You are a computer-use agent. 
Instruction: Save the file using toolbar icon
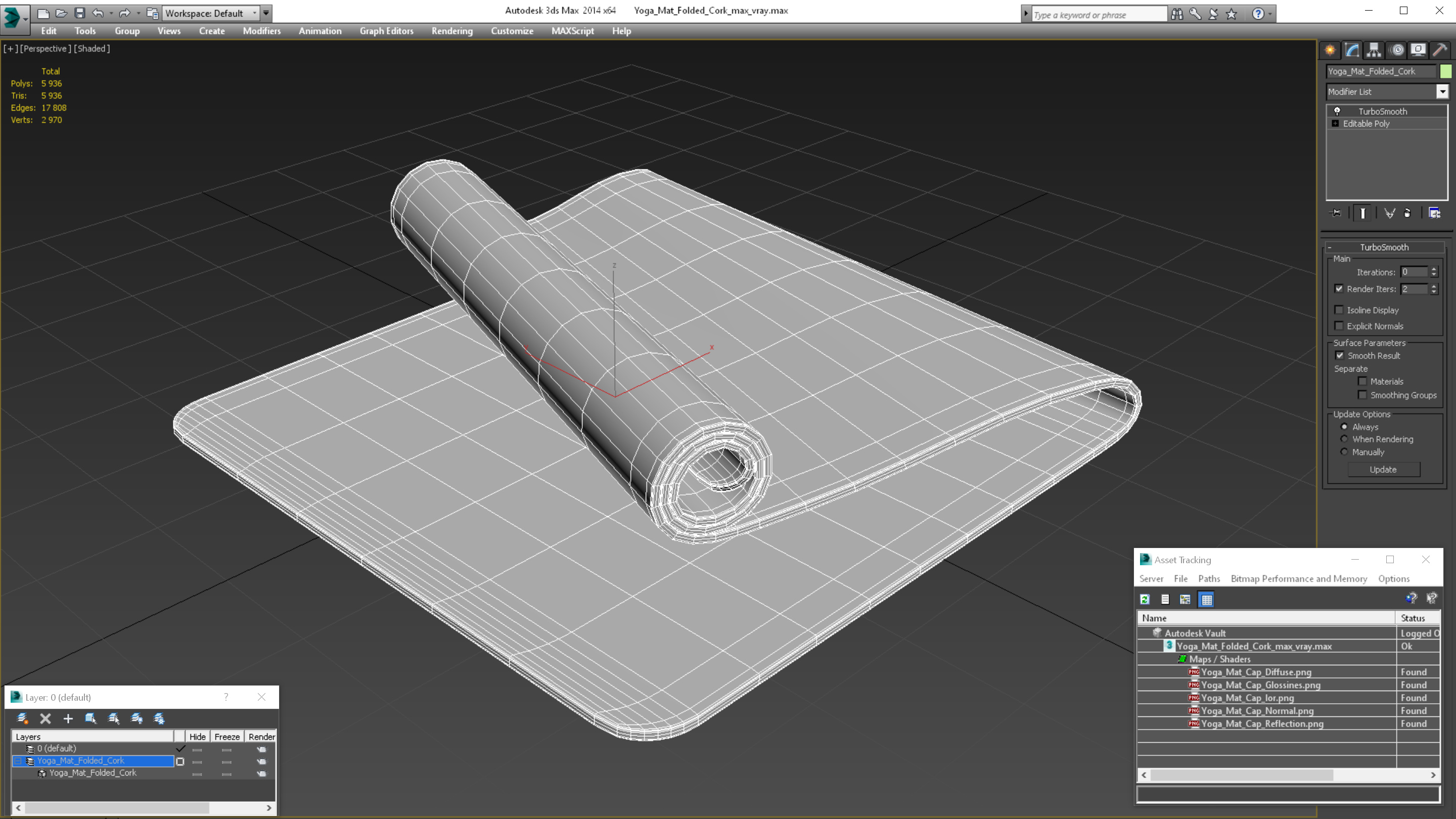tap(80, 13)
